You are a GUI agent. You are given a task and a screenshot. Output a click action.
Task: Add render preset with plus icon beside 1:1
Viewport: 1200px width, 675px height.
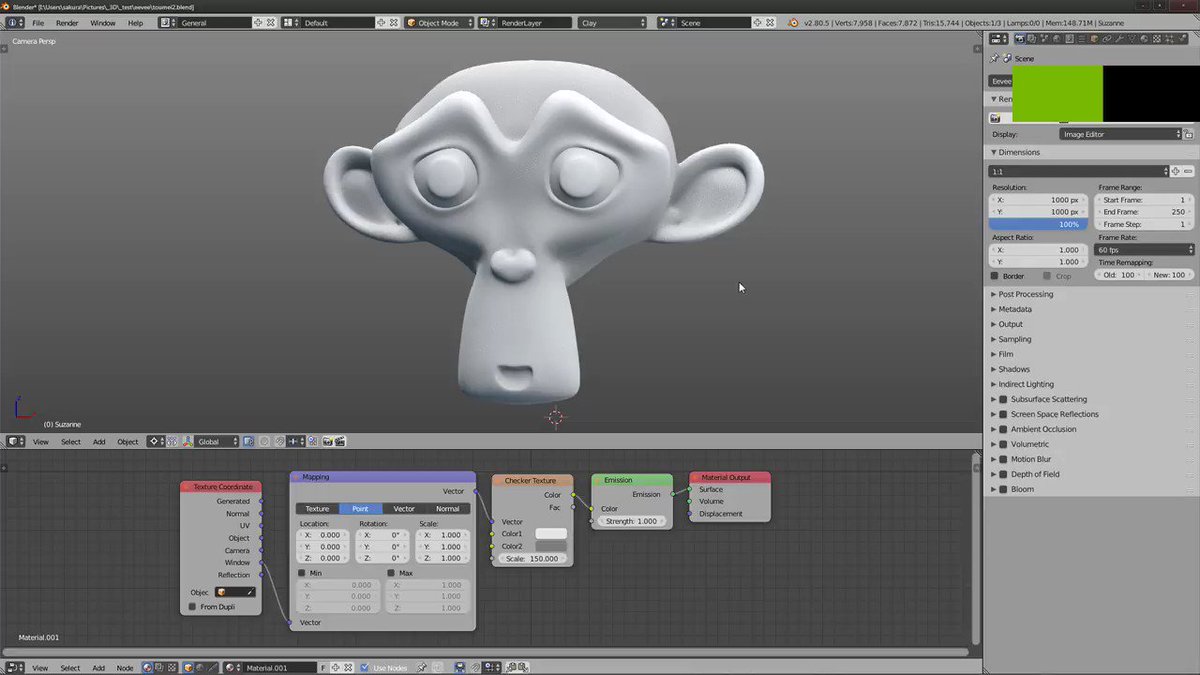tap(1175, 171)
